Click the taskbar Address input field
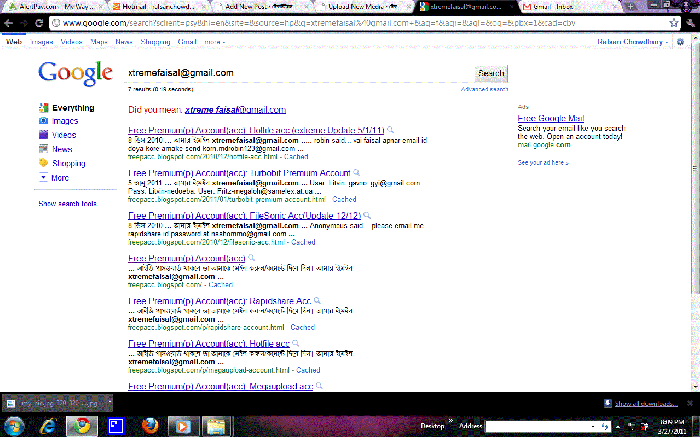The width and height of the screenshot is (700, 437). pos(538,427)
